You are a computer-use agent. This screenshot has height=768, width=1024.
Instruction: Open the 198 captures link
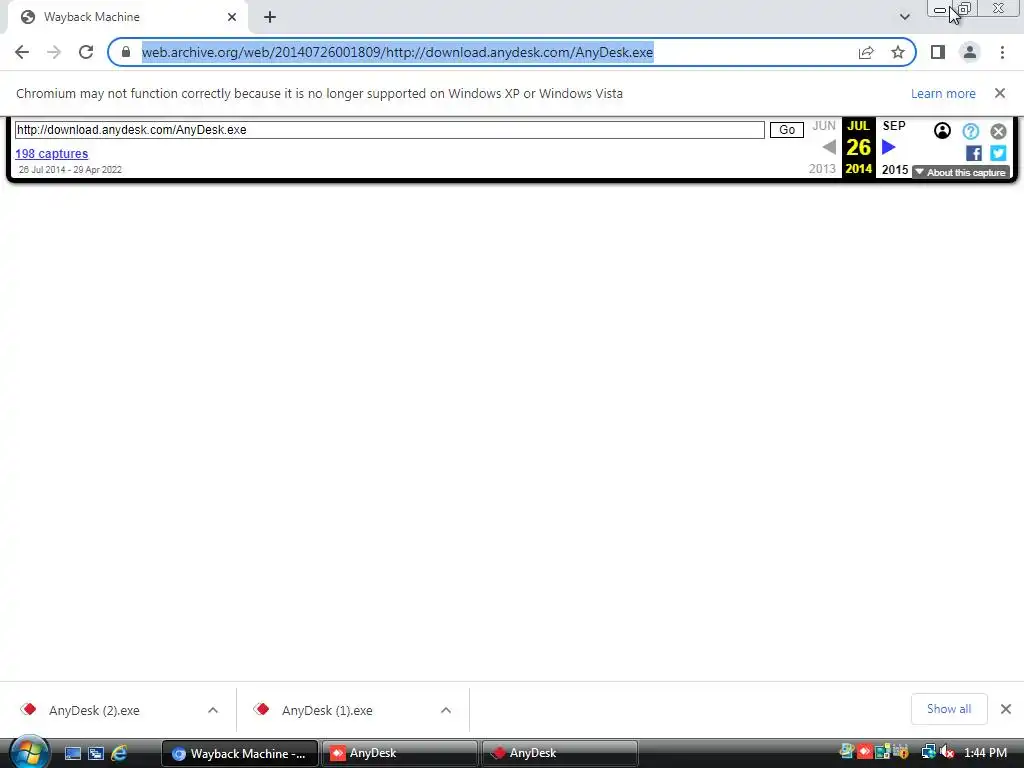pyautogui.click(x=52, y=153)
